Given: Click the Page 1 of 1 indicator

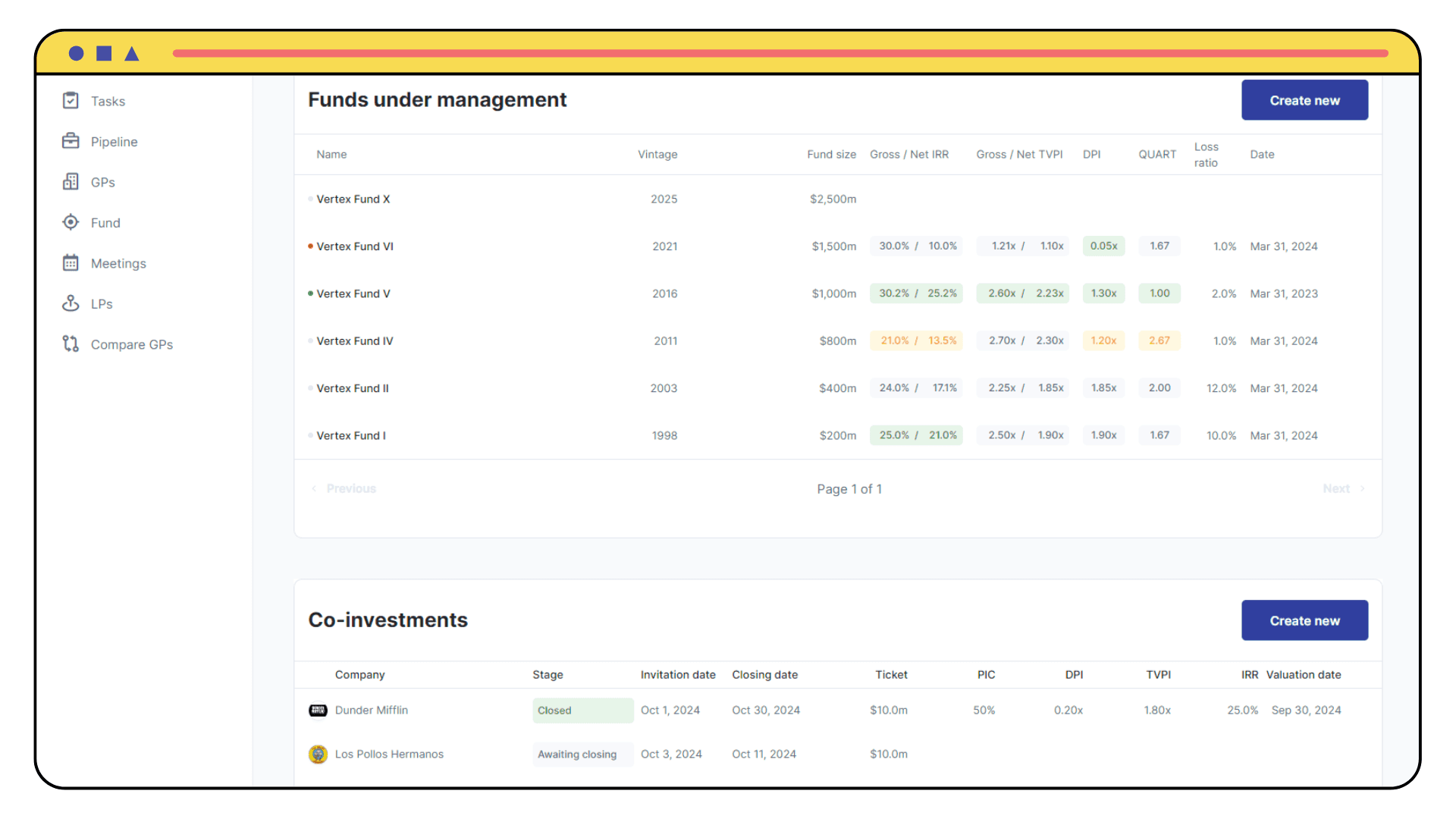Looking at the screenshot, I should pos(849,489).
